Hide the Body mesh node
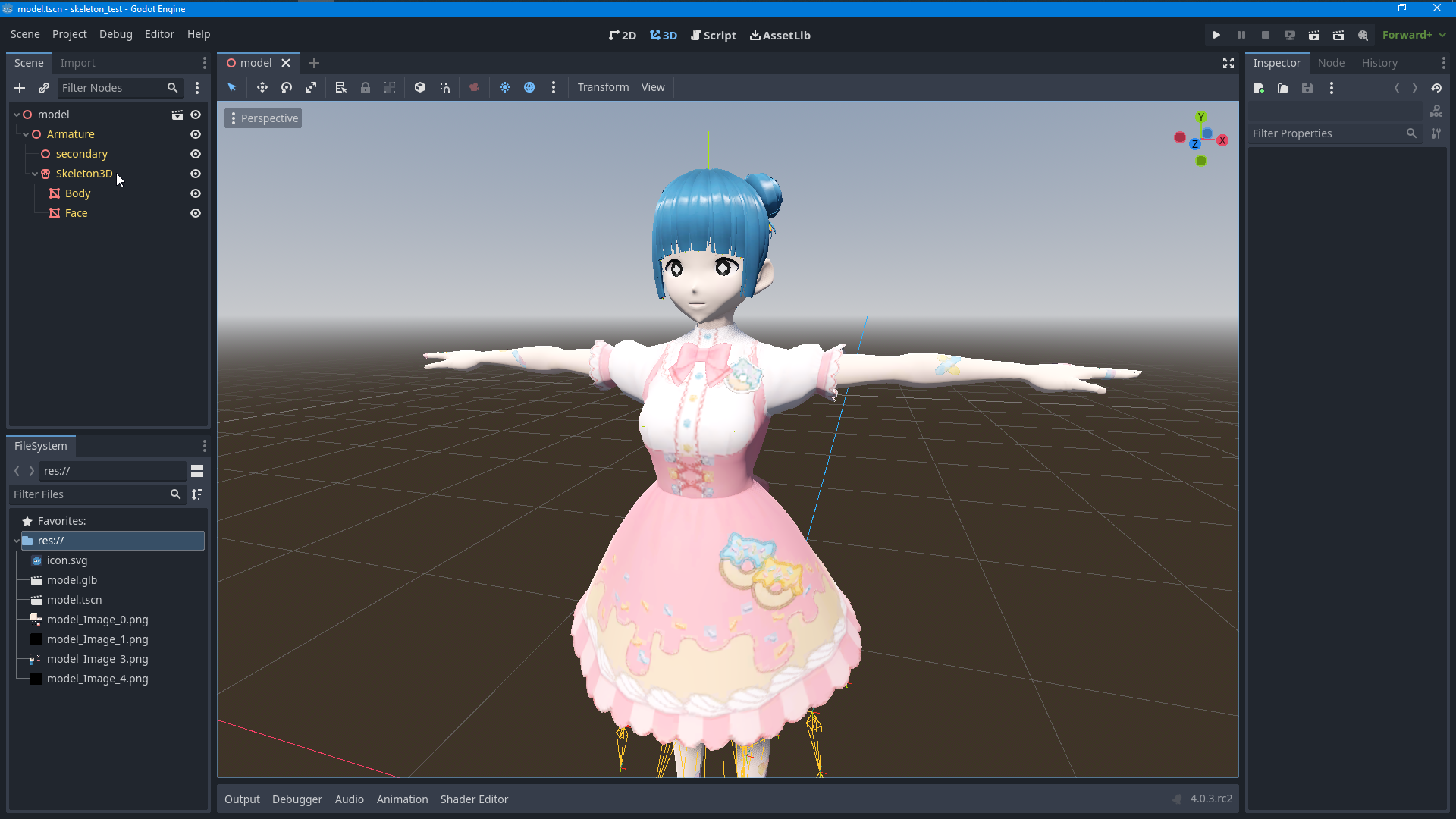Screen dimensions: 1456x819 (x=195, y=193)
